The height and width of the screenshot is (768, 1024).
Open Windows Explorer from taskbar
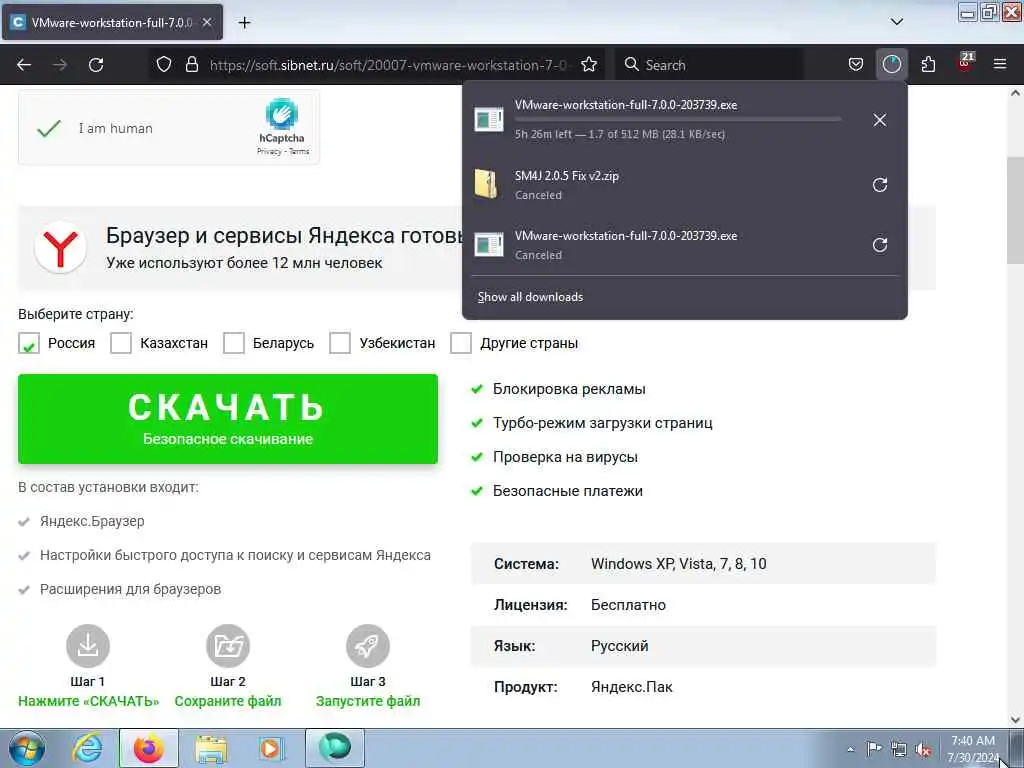coord(212,748)
